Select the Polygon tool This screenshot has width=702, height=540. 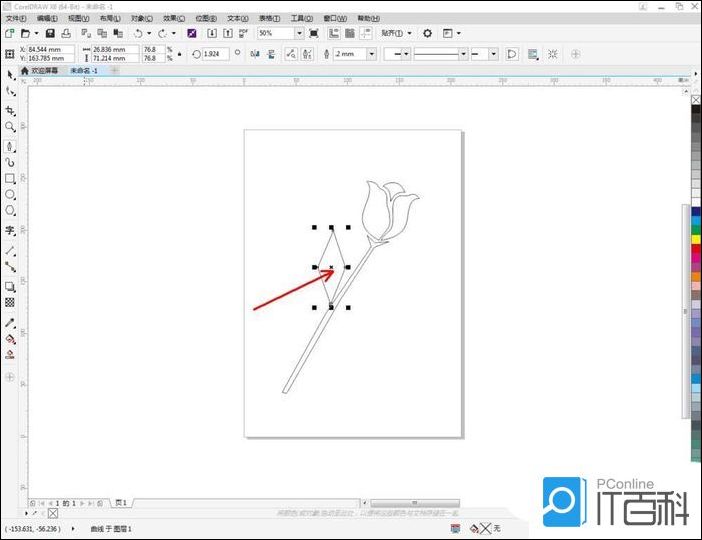(10, 210)
